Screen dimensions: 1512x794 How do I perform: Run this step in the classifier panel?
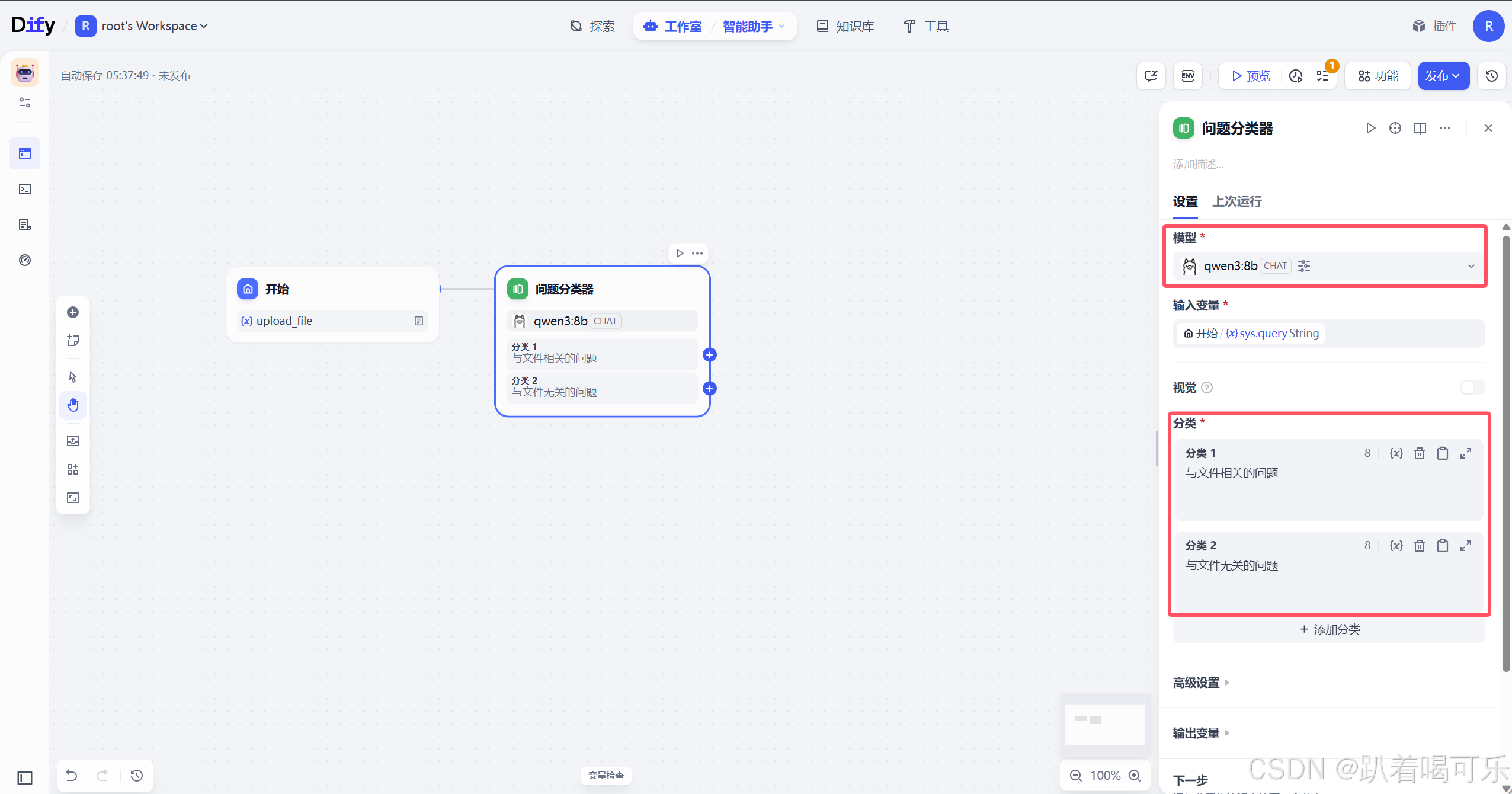coord(1370,128)
